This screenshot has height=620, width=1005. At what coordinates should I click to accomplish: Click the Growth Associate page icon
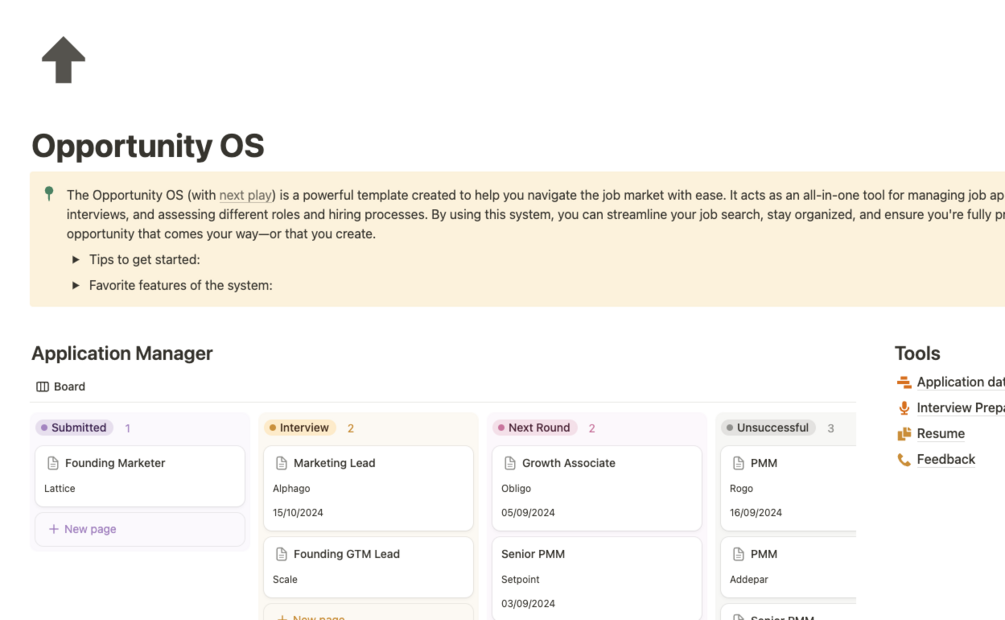point(510,463)
